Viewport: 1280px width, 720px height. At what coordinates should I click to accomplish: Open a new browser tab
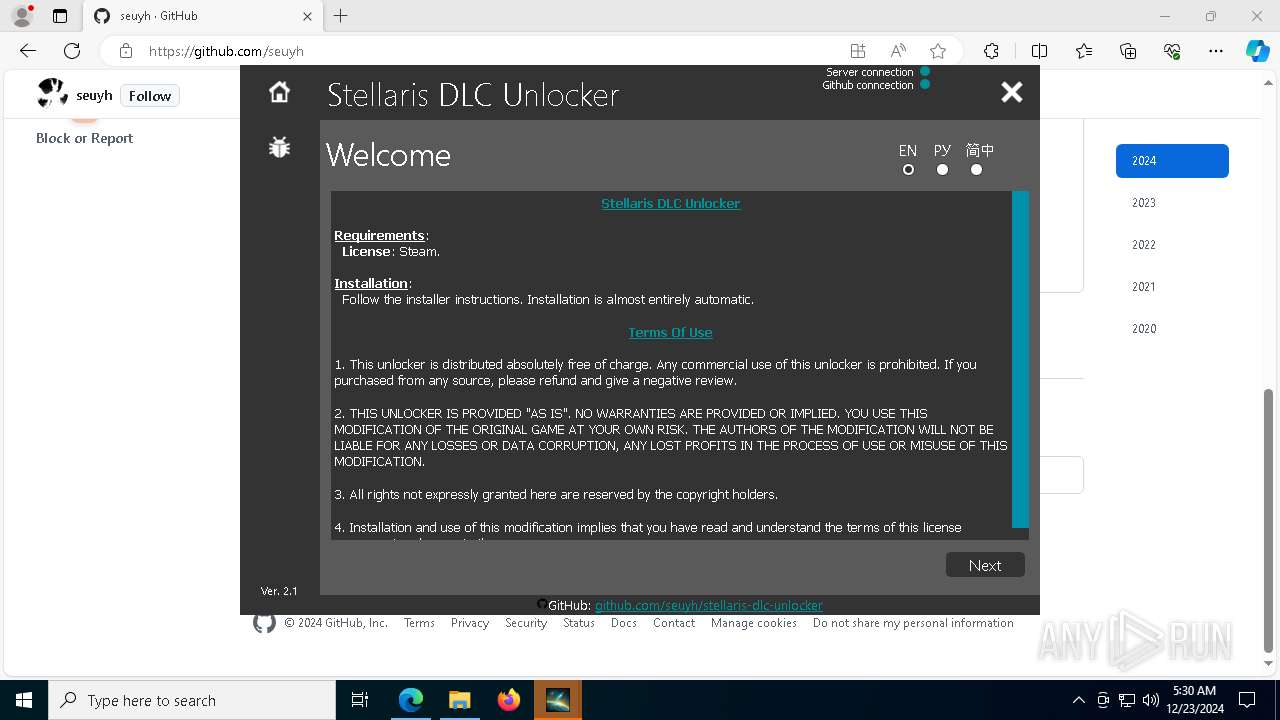click(x=340, y=16)
